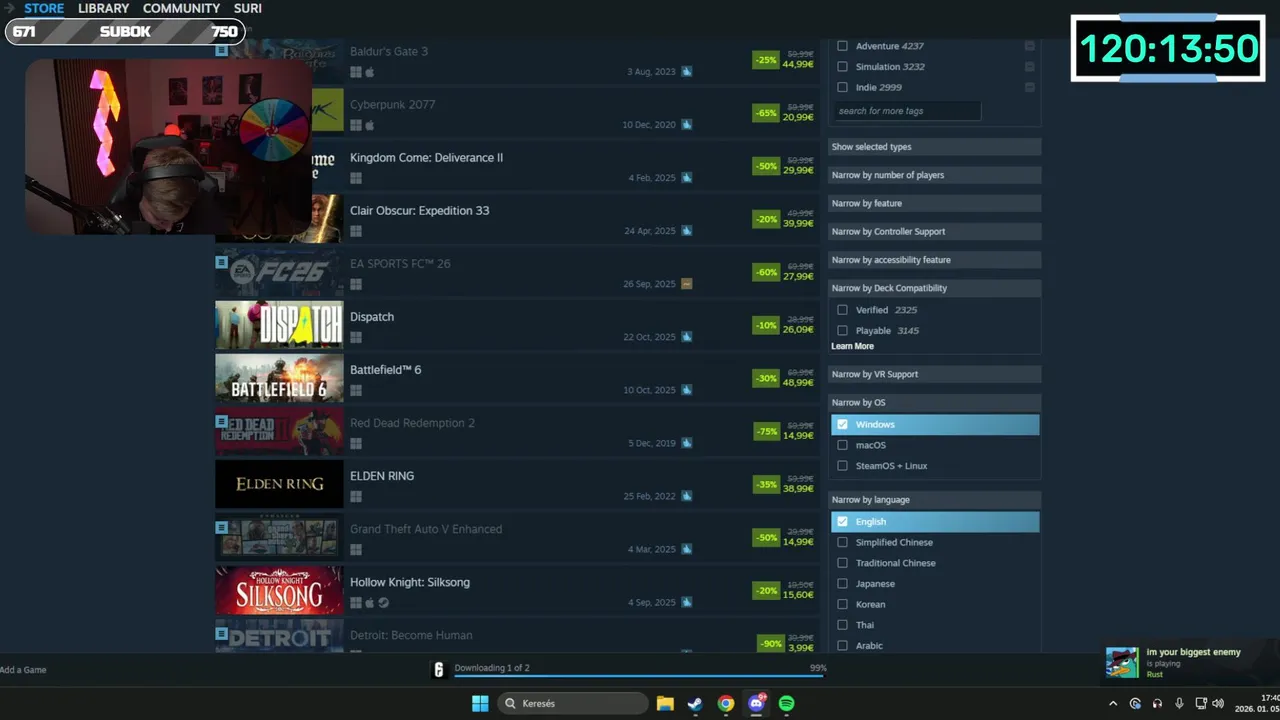Image resolution: width=1280 pixels, height=720 pixels.
Task: Click the Dispatch positive review icon
Action: tap(687, 337)
